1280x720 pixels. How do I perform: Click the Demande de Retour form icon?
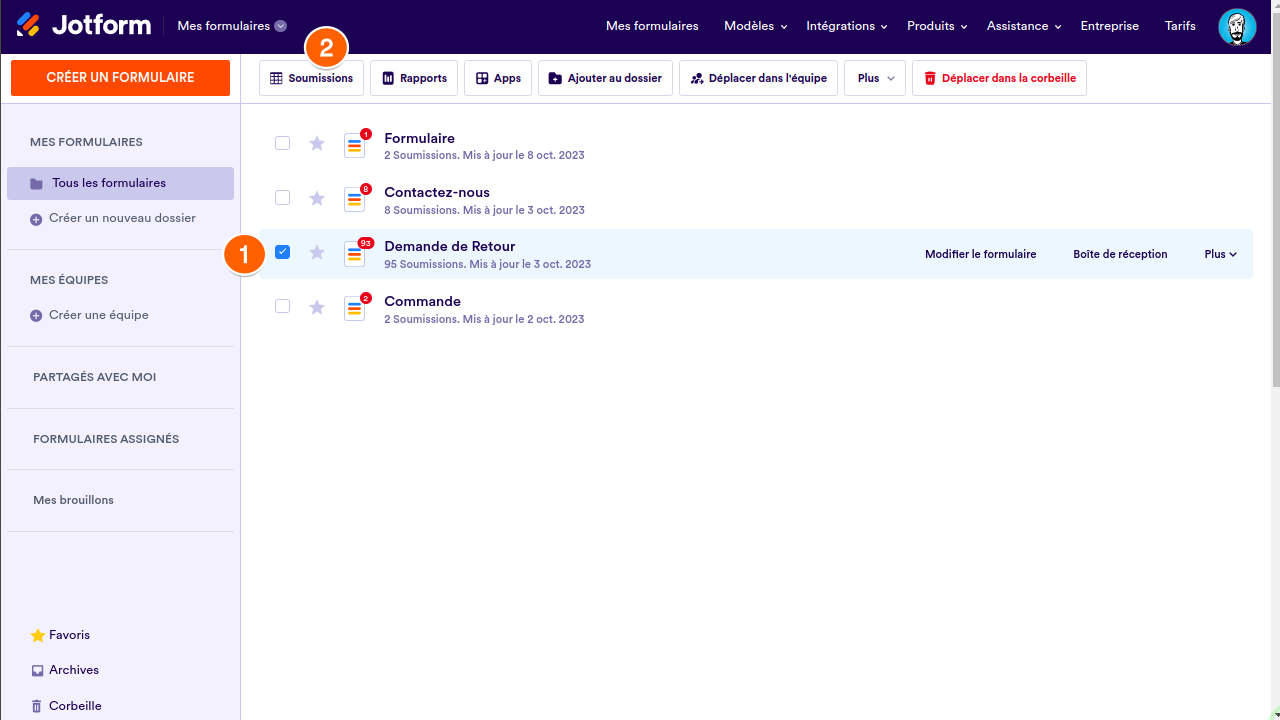coord(355,254)
